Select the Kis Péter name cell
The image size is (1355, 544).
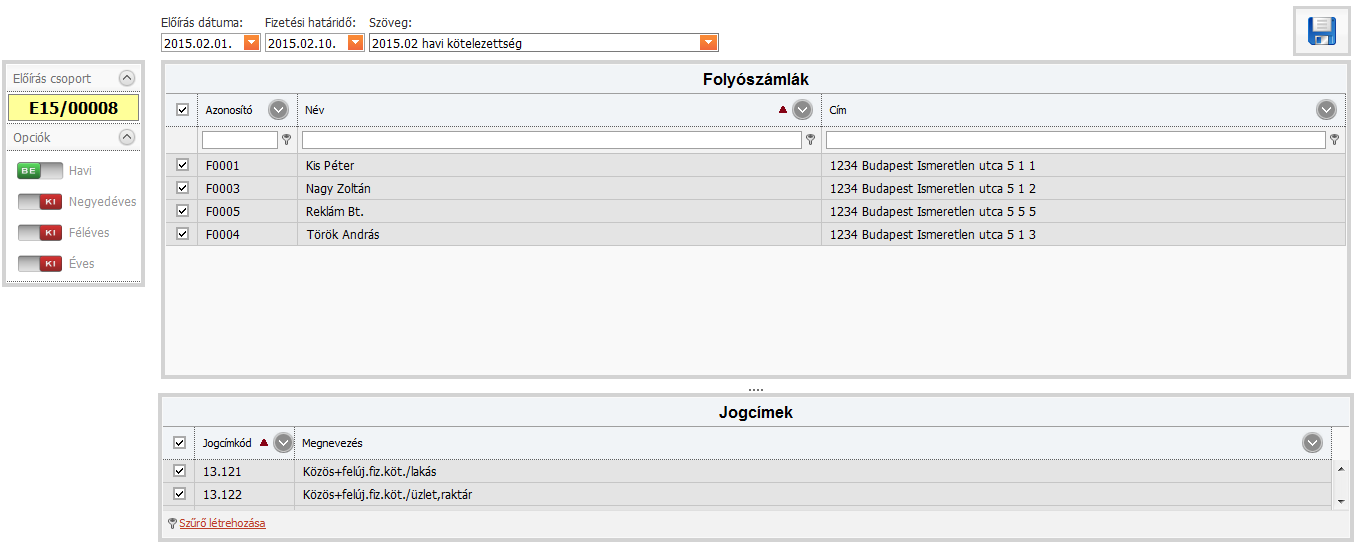point(559,165)
